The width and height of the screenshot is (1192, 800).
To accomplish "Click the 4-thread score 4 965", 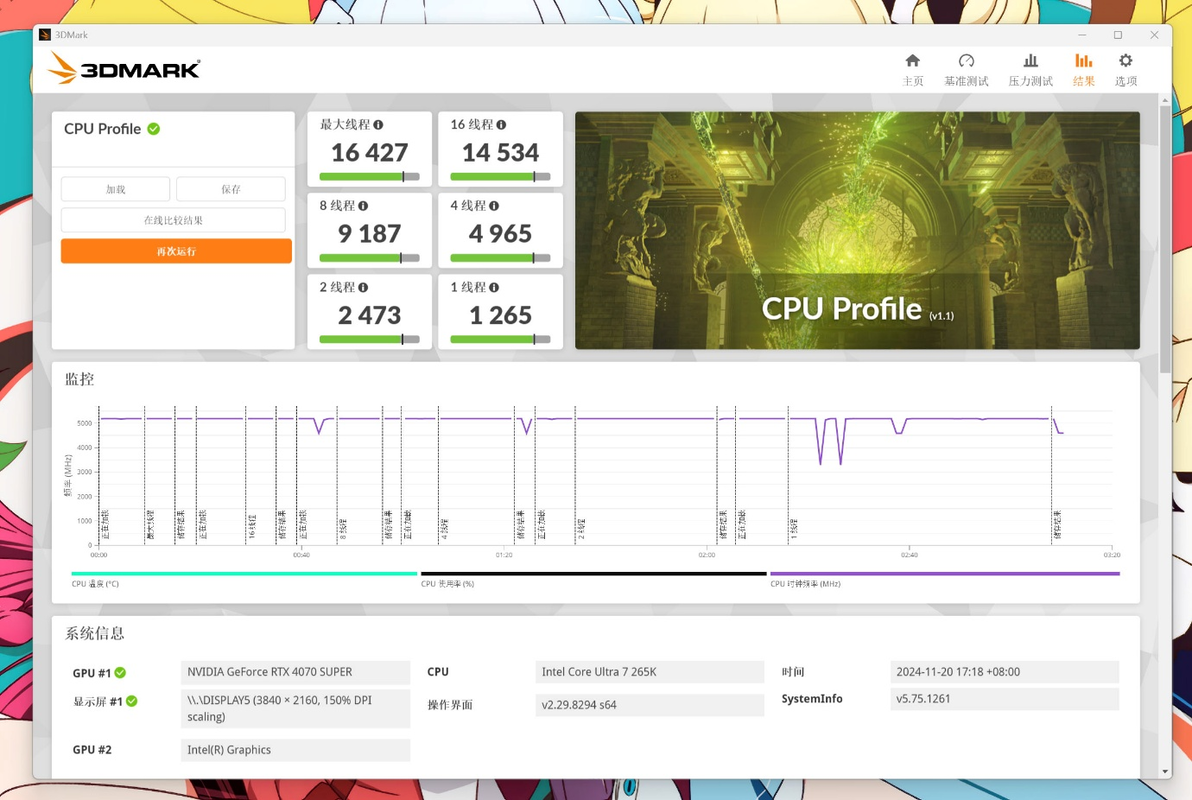I will (500, 234).
